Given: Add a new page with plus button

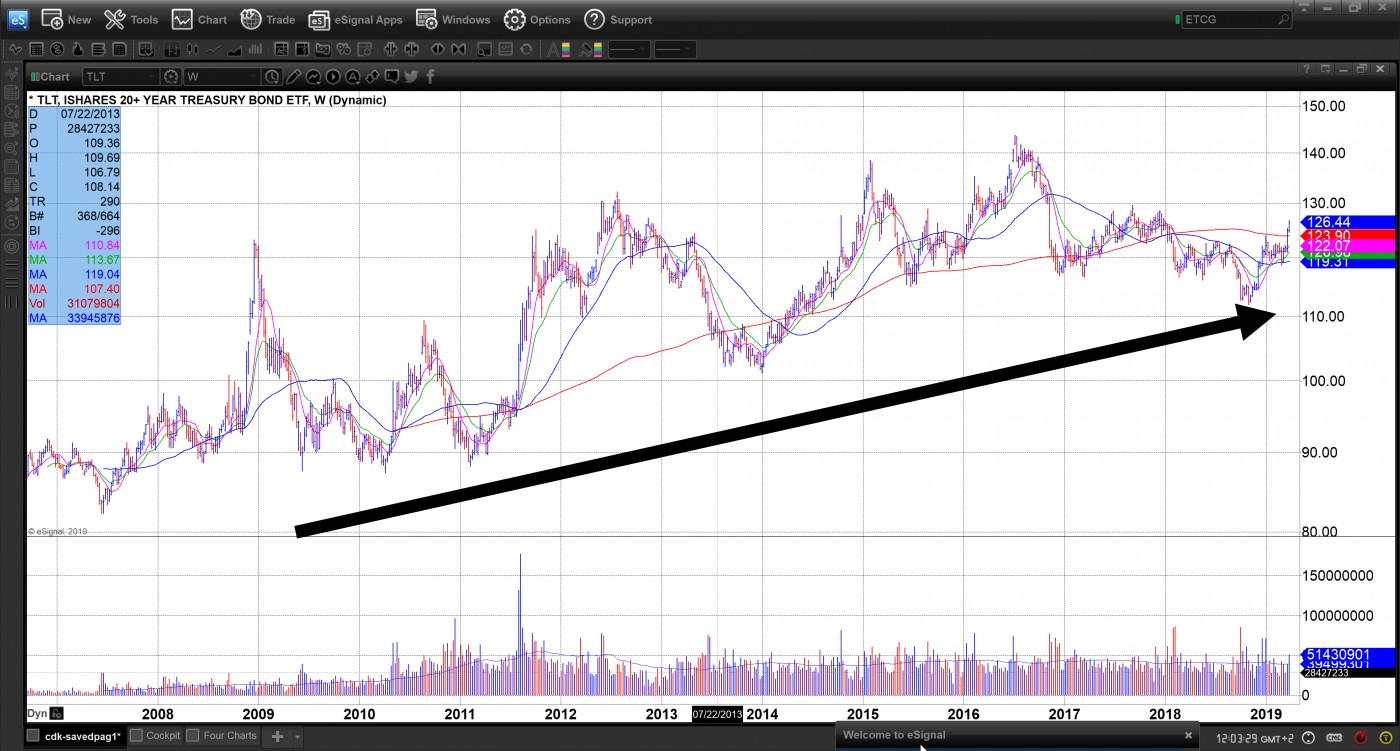Looking at the screenshot, I should tap(278, 736).
